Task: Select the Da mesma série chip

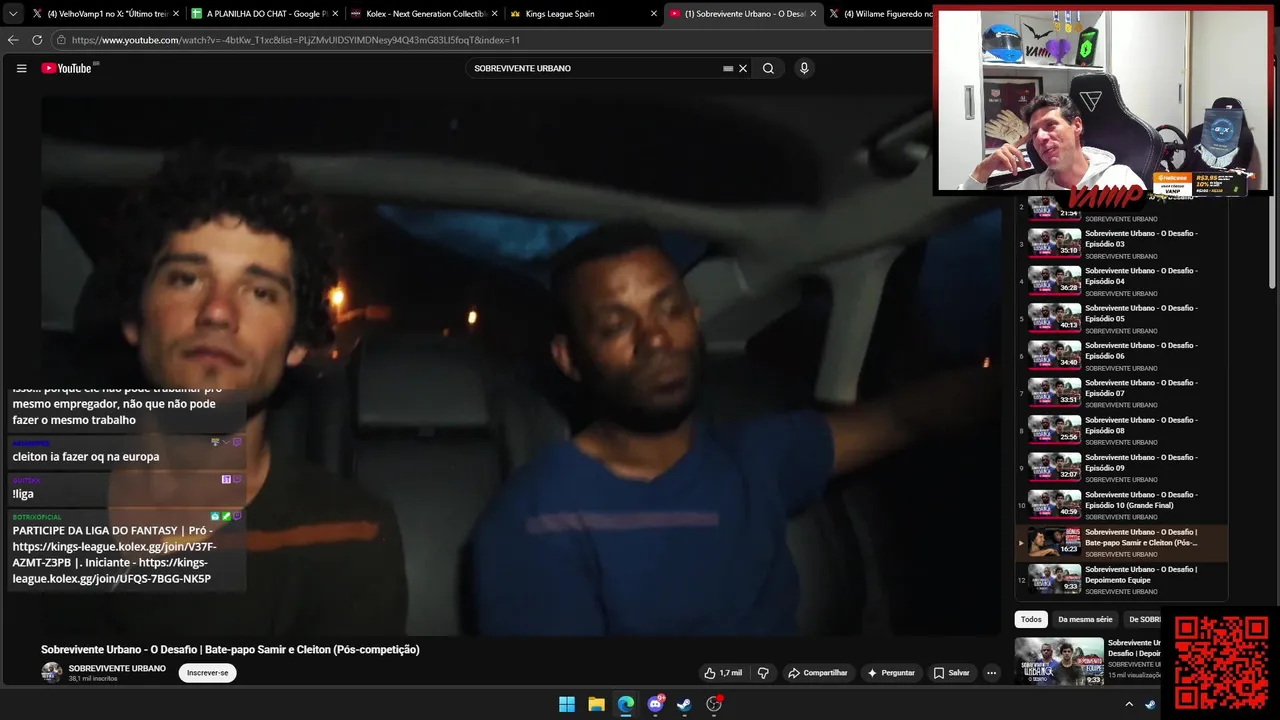Action: (x=1085, y=619)
